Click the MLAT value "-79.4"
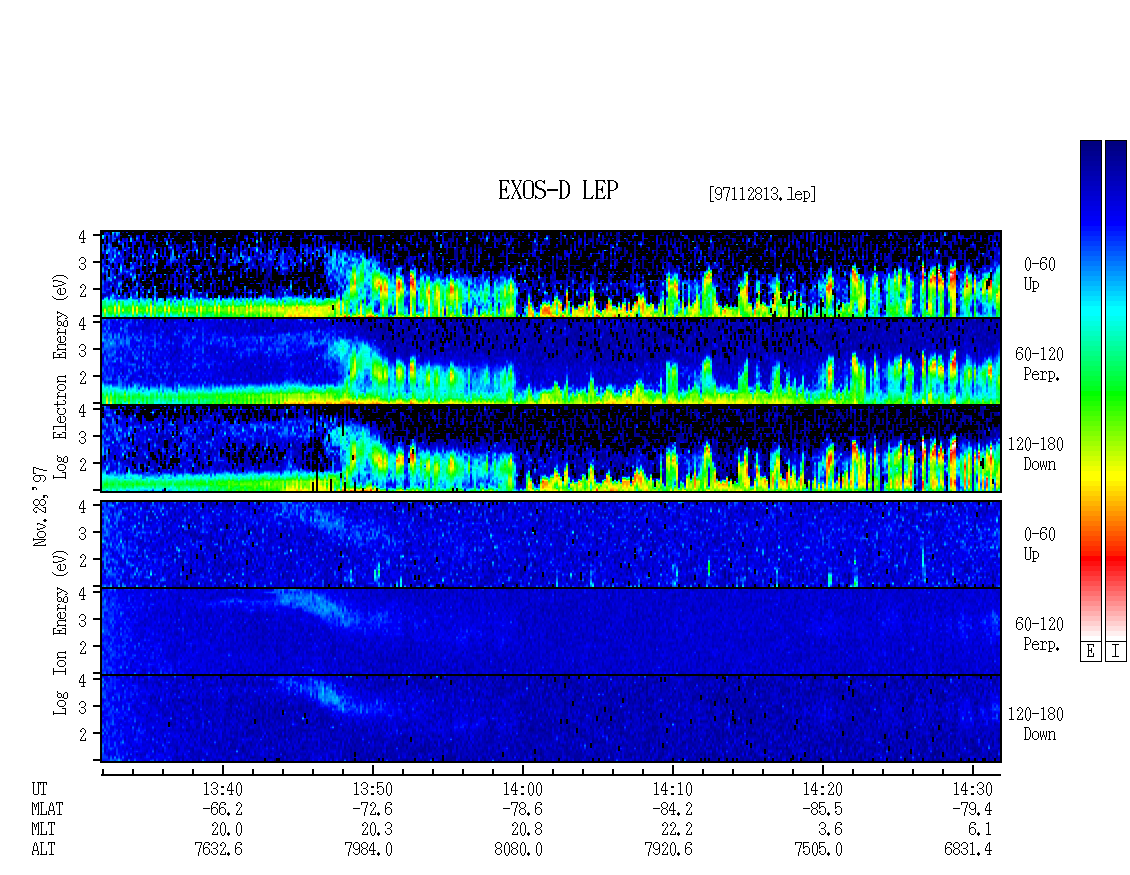Screen dimensions: 1130x875 (972, 809)
